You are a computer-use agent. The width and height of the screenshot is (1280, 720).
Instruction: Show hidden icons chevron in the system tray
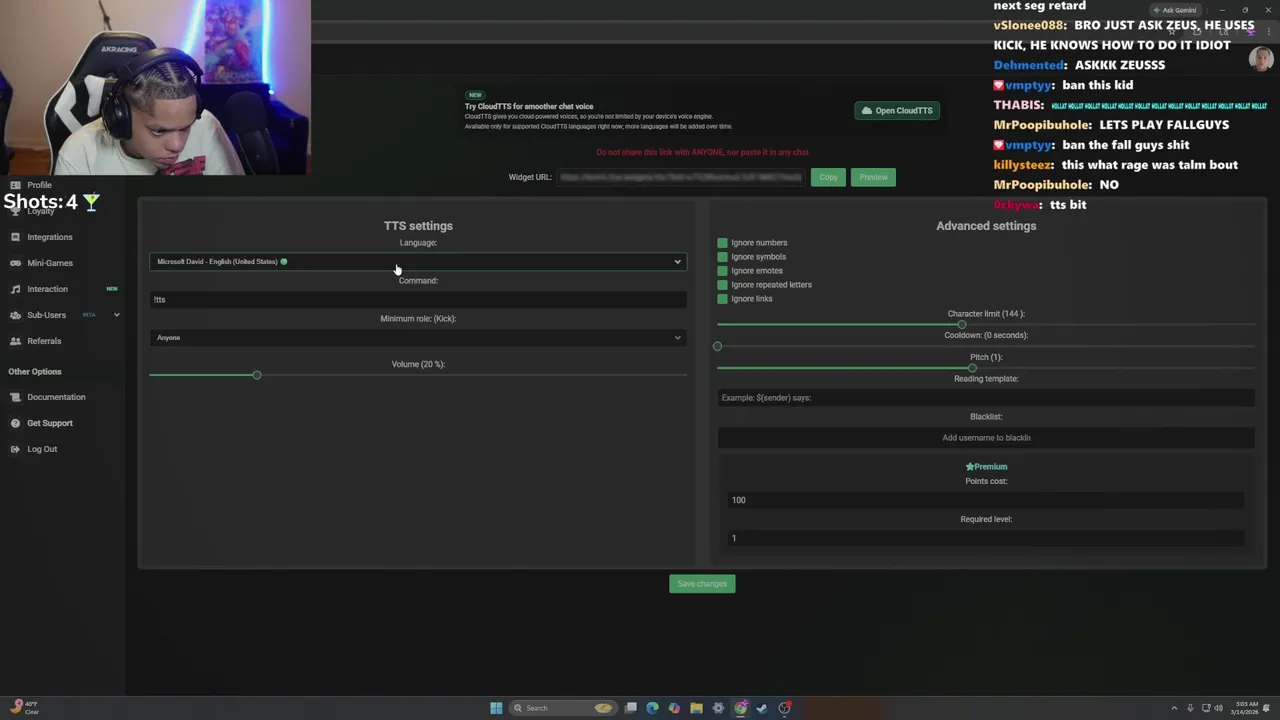[x=1174, y=708]
